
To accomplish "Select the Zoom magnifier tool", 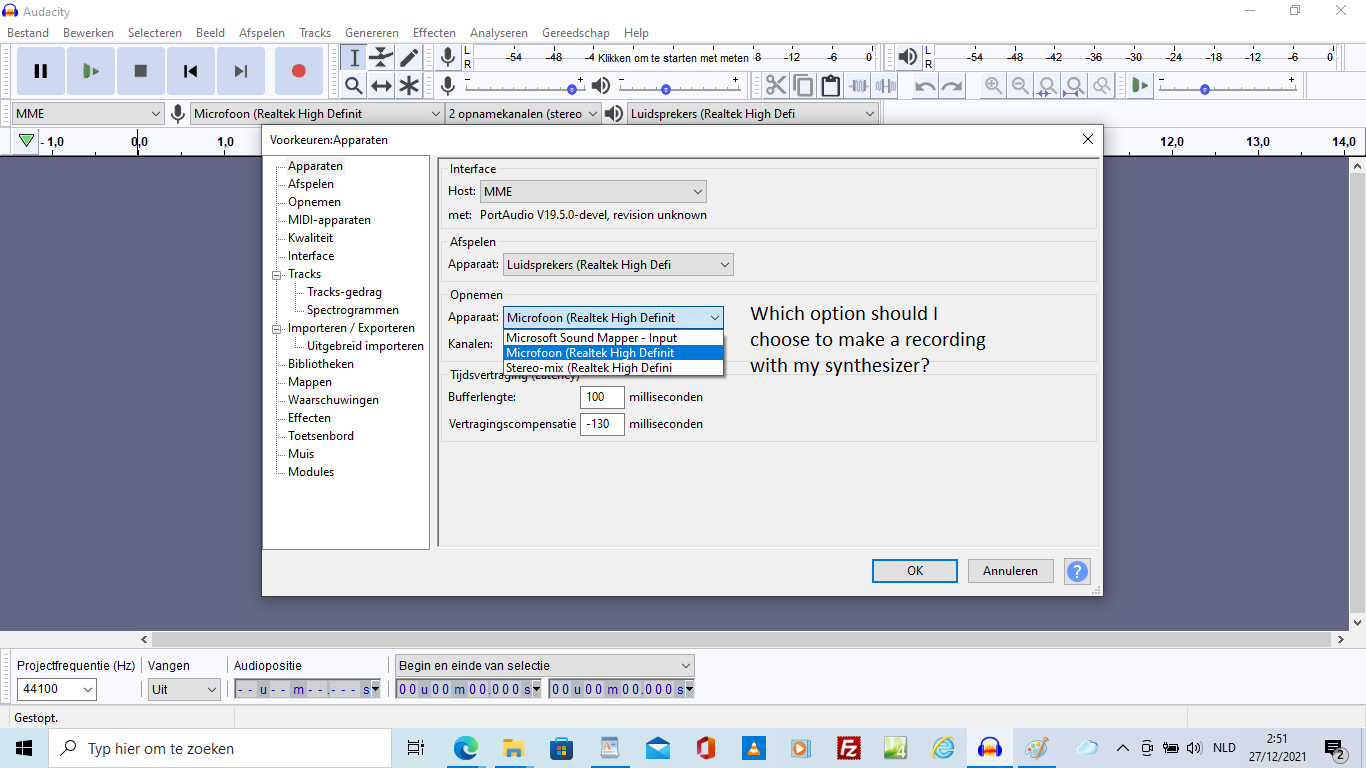I will point(353,85).
